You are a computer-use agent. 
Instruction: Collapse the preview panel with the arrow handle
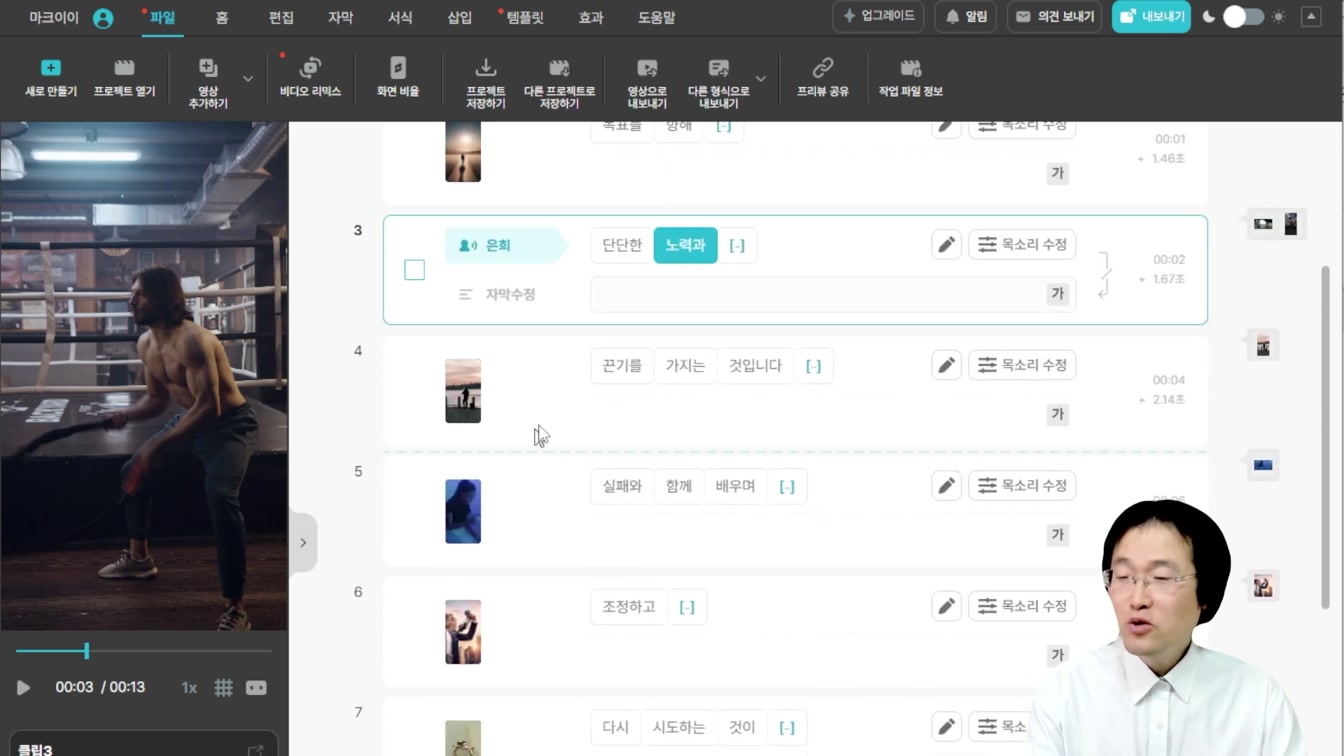pyautogui.click(x=303, y=543)
